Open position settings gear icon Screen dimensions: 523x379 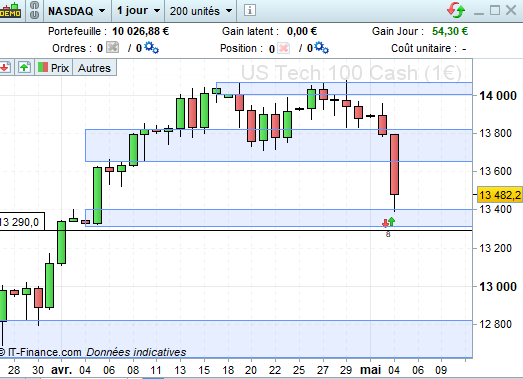click(x=322, y=47)
